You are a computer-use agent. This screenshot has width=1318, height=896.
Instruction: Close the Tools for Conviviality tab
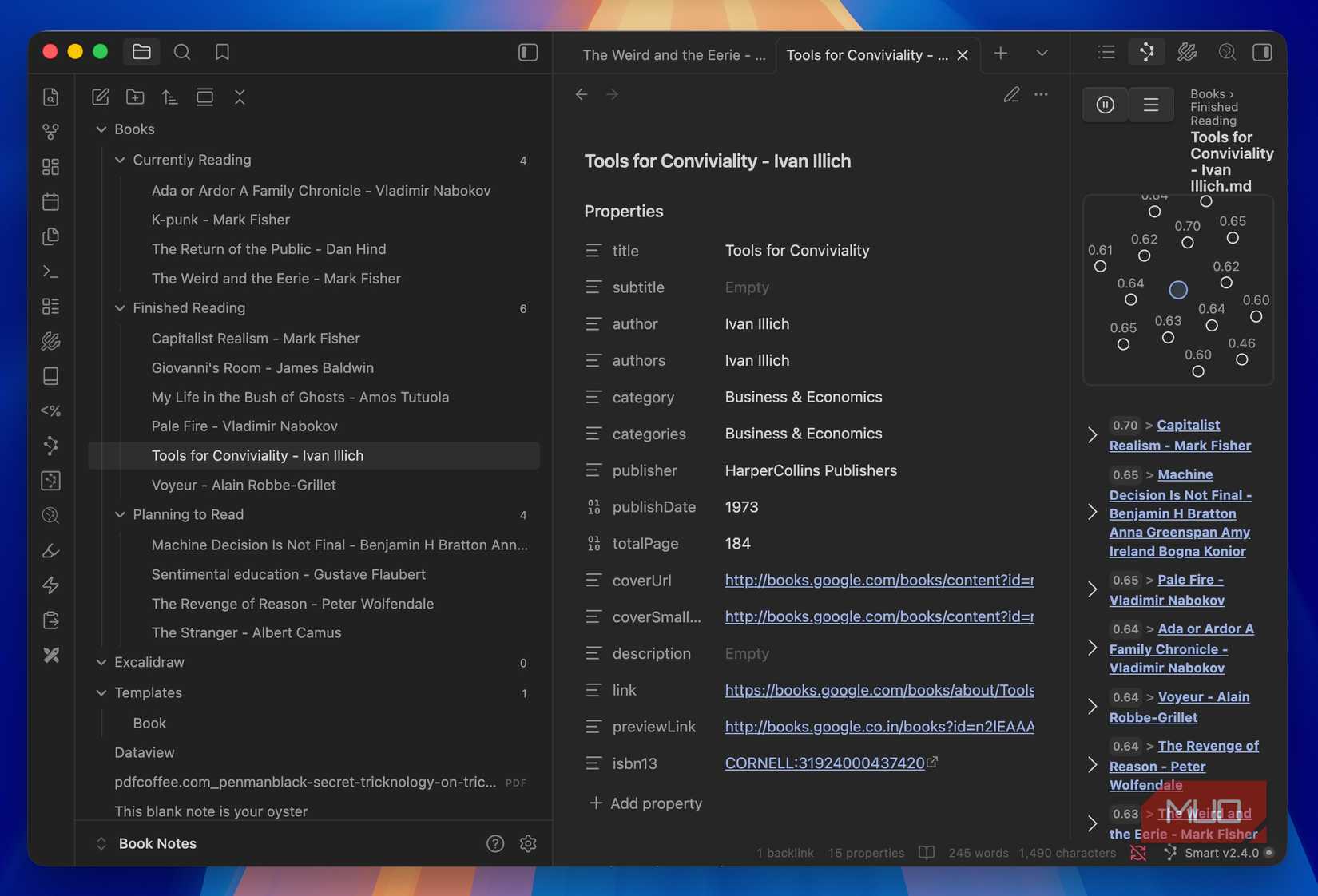pyautogui.click(x=963, y=54)
